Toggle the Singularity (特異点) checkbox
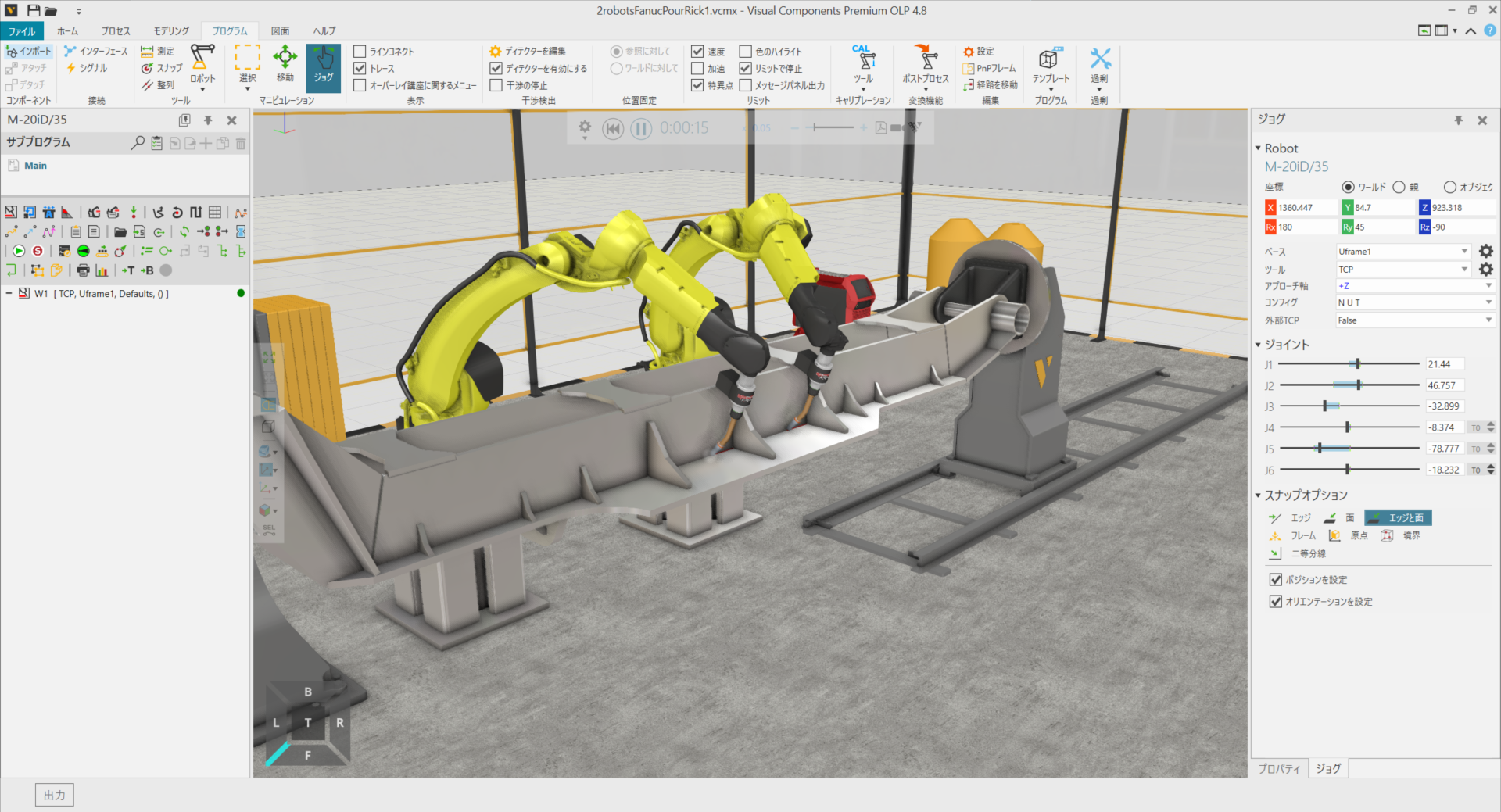1501x812 pixels. pyautogui.click(x=697, y=85)
